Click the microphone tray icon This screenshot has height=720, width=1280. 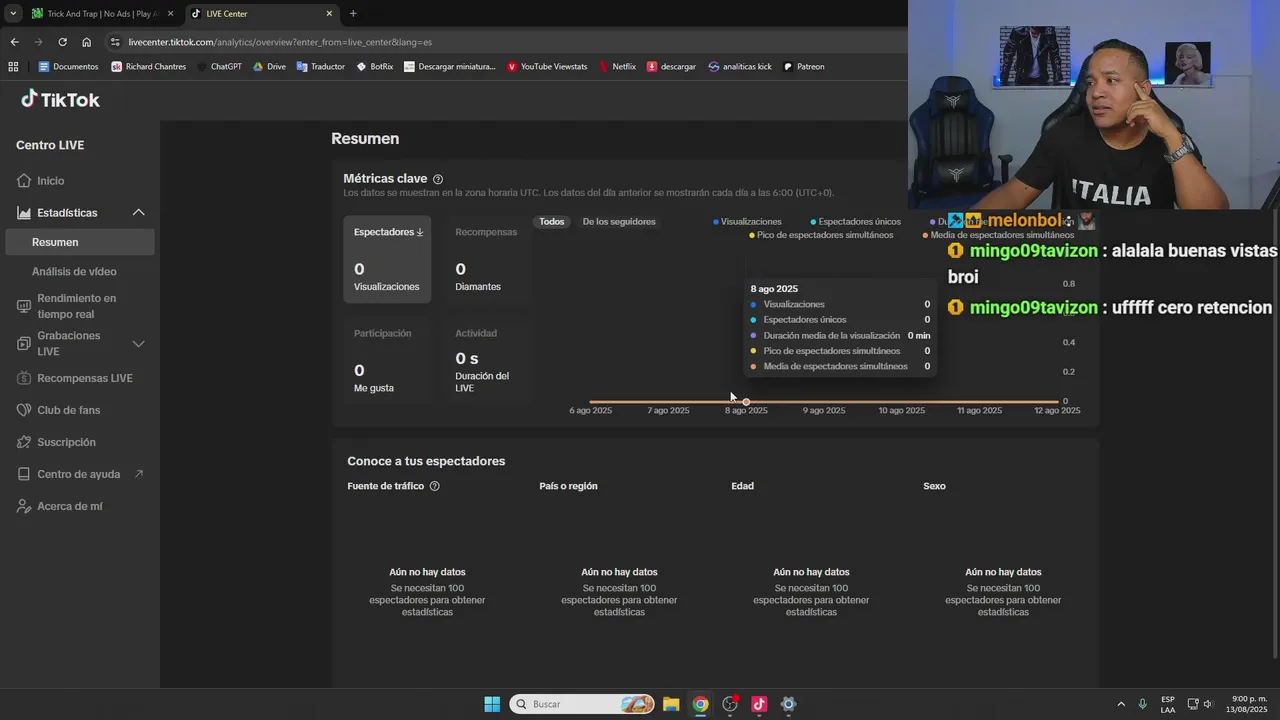coord(1142,704)
